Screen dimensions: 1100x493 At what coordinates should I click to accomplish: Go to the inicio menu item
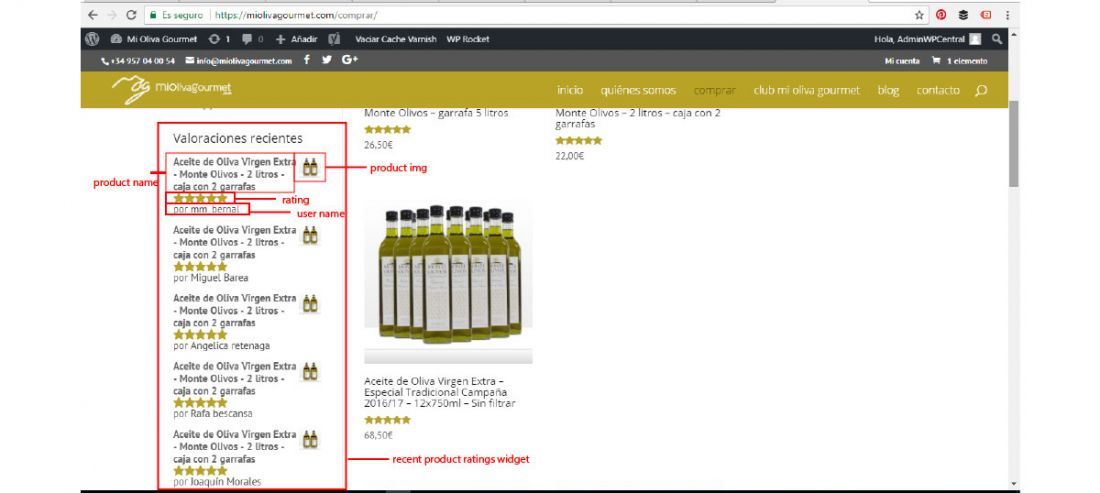click(570, 90)
